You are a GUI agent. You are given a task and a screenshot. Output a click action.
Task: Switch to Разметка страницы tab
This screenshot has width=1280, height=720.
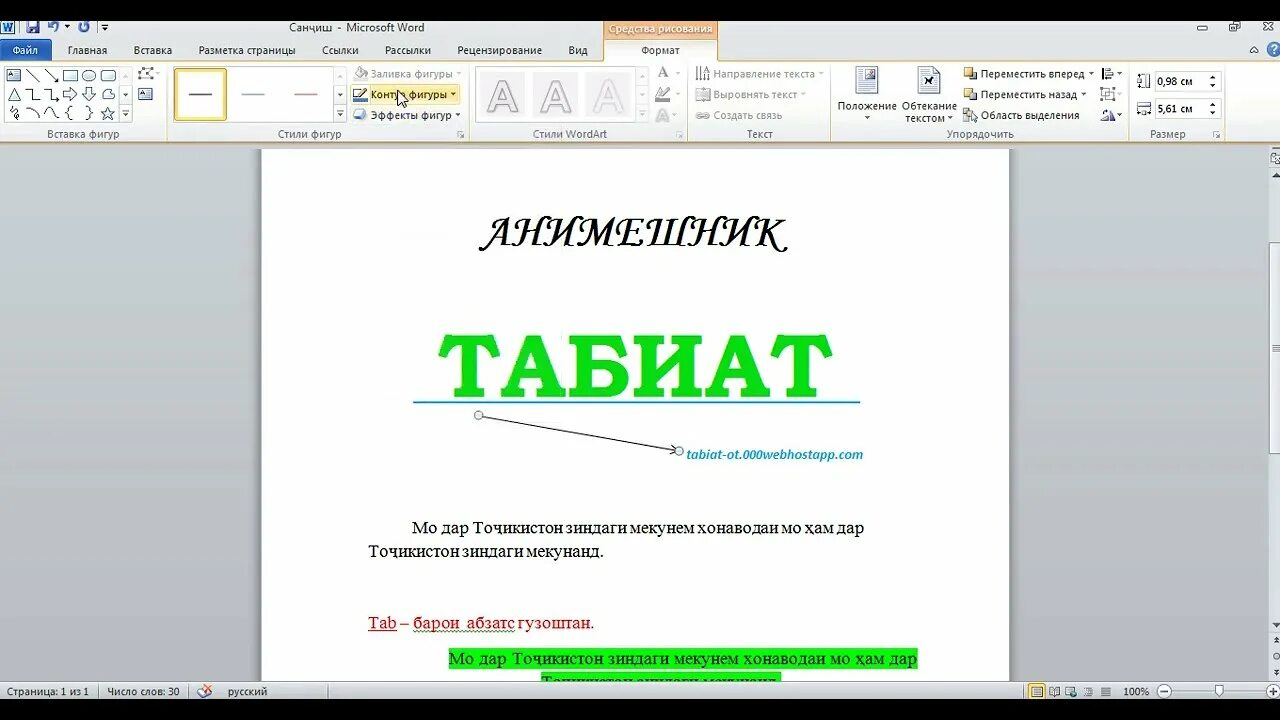(247, 50)
